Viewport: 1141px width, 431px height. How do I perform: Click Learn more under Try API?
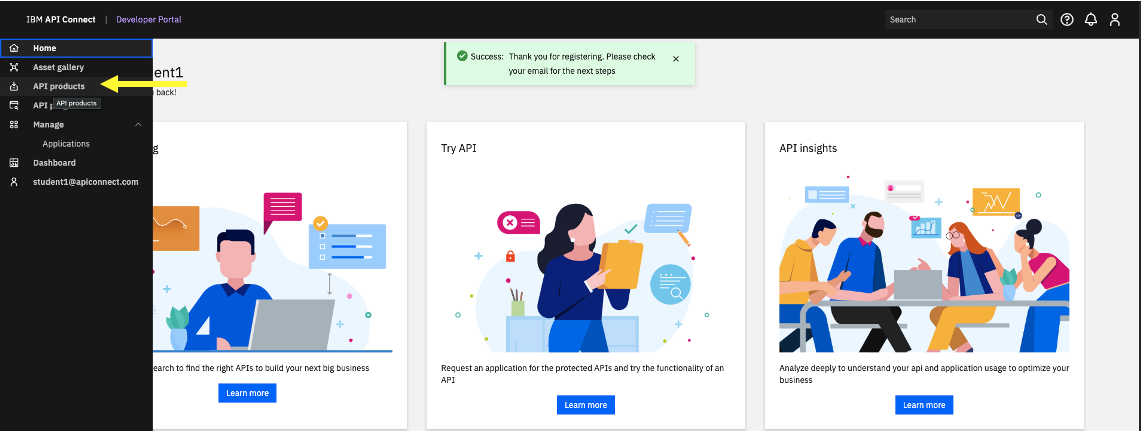(x=586, y=405)
